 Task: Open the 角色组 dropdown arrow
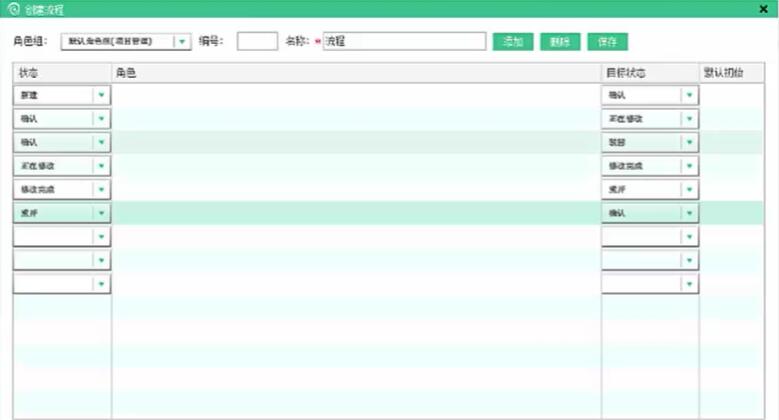181,42
